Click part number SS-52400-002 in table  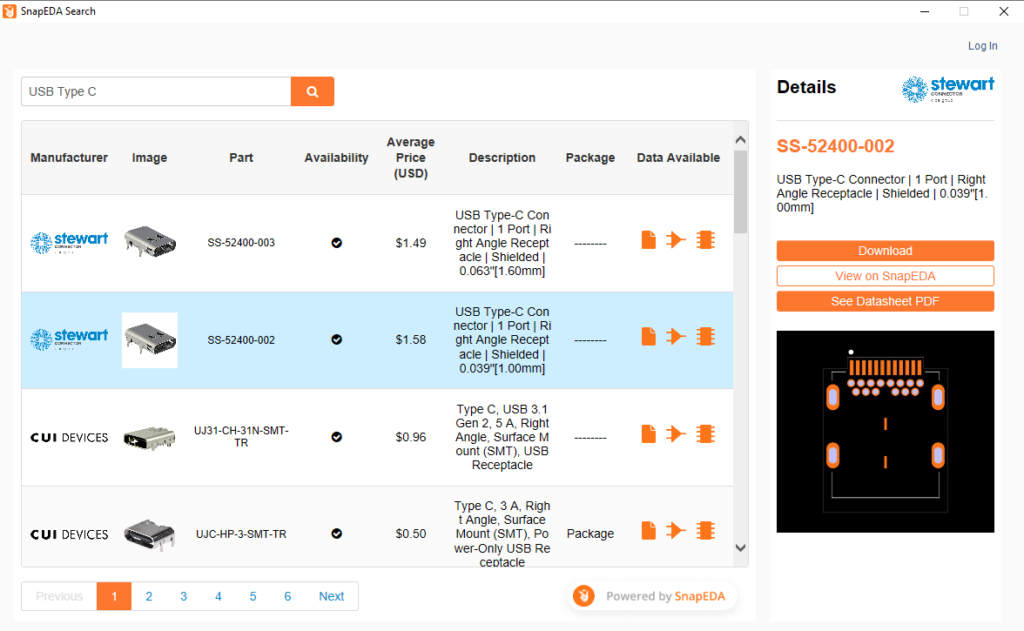click(x=241, y=340)
